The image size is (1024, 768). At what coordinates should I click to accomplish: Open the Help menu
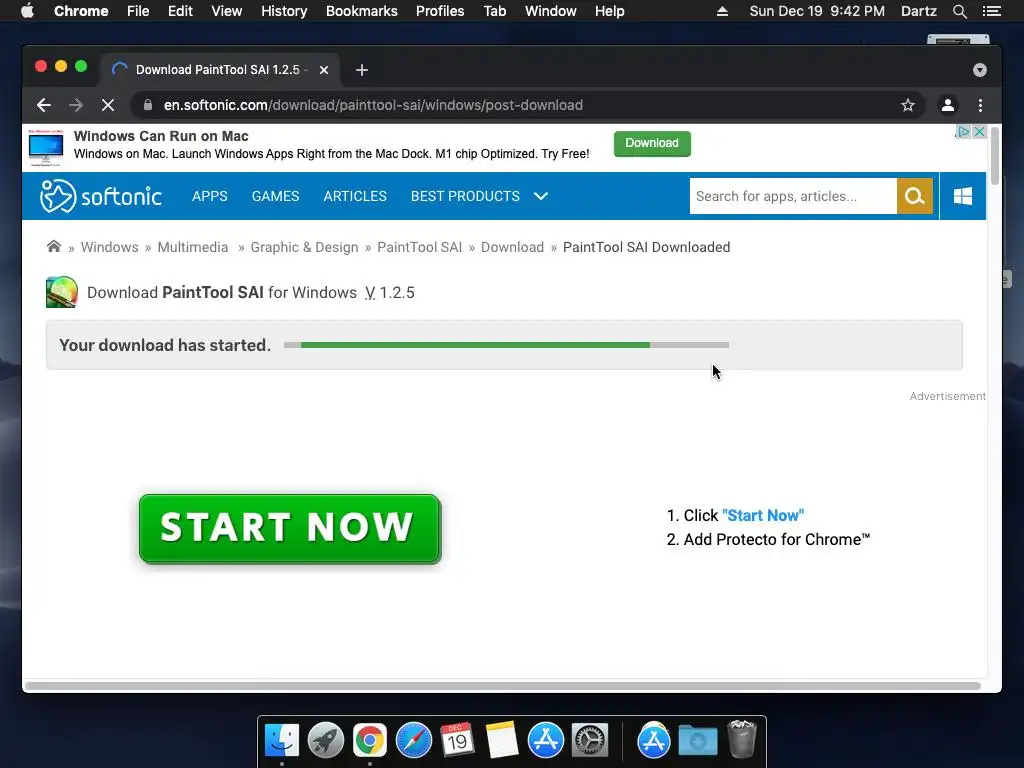(x=609, y=11)
